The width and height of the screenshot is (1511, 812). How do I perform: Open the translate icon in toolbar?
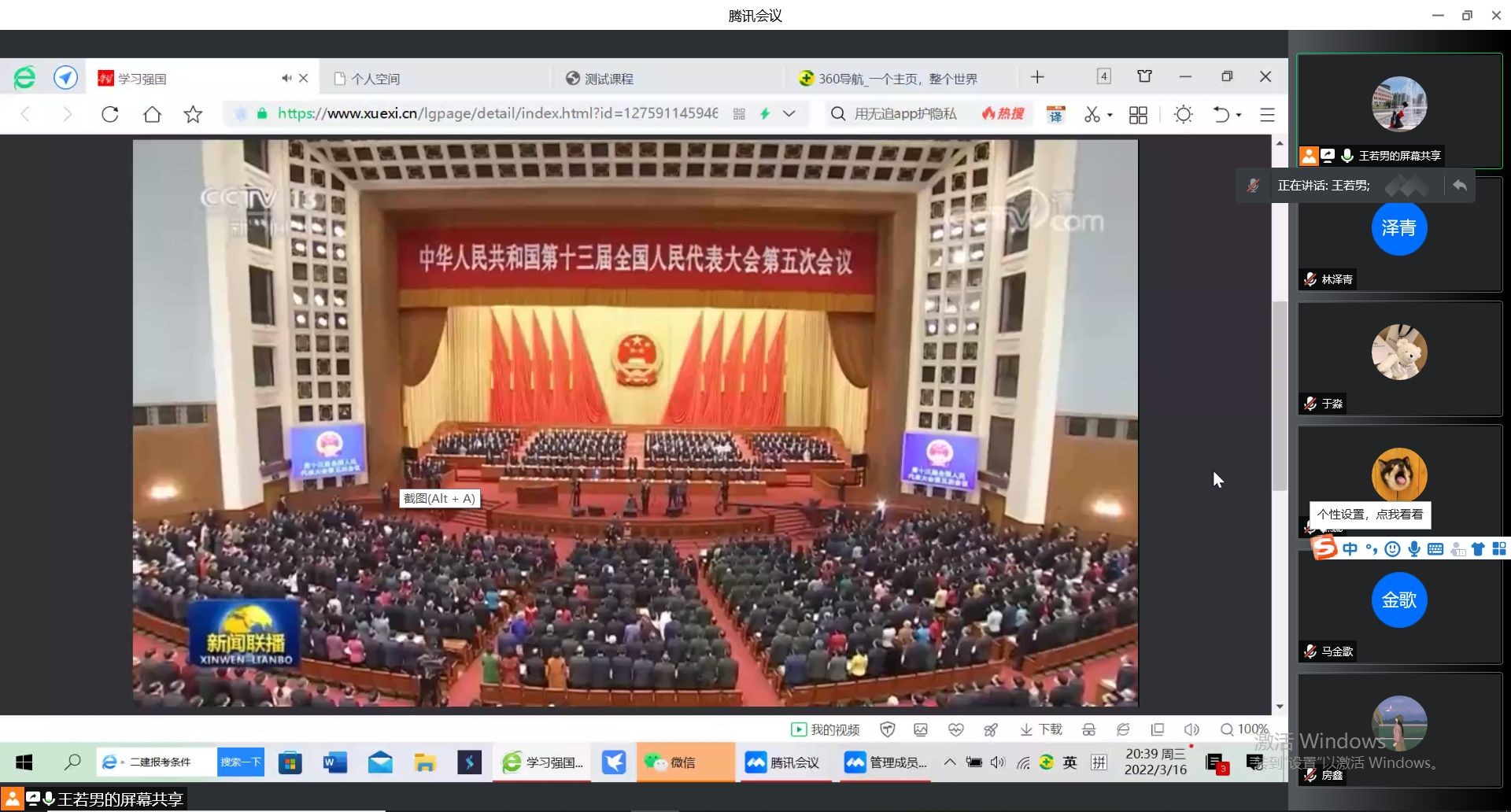(1055, 115)
